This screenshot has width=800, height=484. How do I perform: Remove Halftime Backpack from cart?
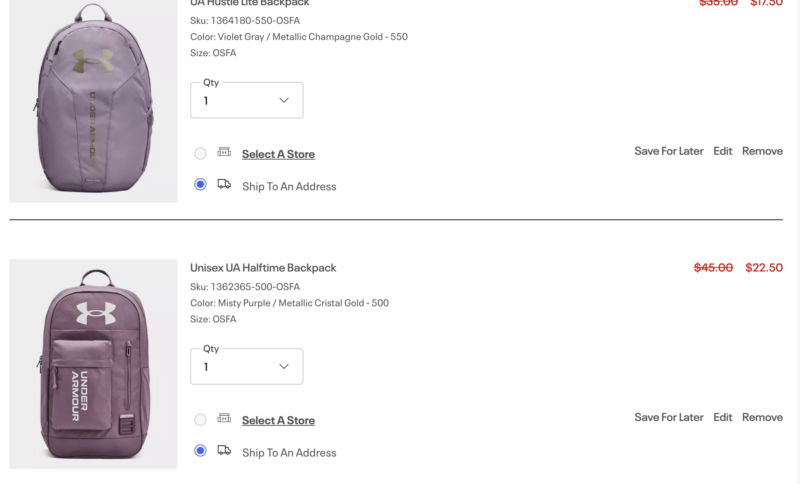tap(762, 417)
